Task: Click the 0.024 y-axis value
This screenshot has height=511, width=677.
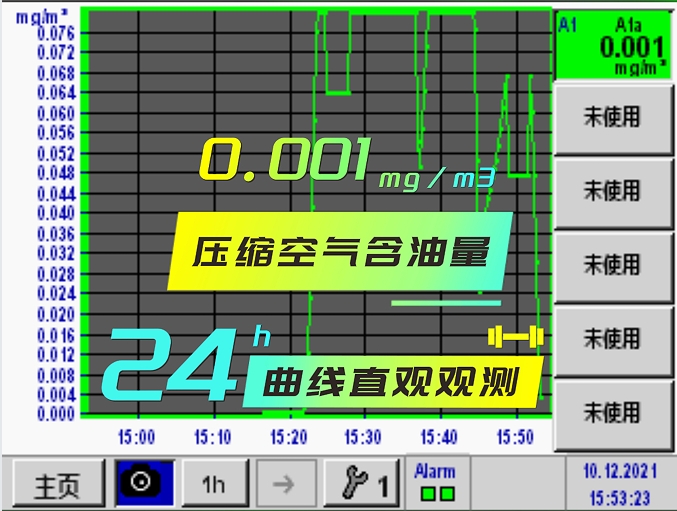Action: [56, 293]
